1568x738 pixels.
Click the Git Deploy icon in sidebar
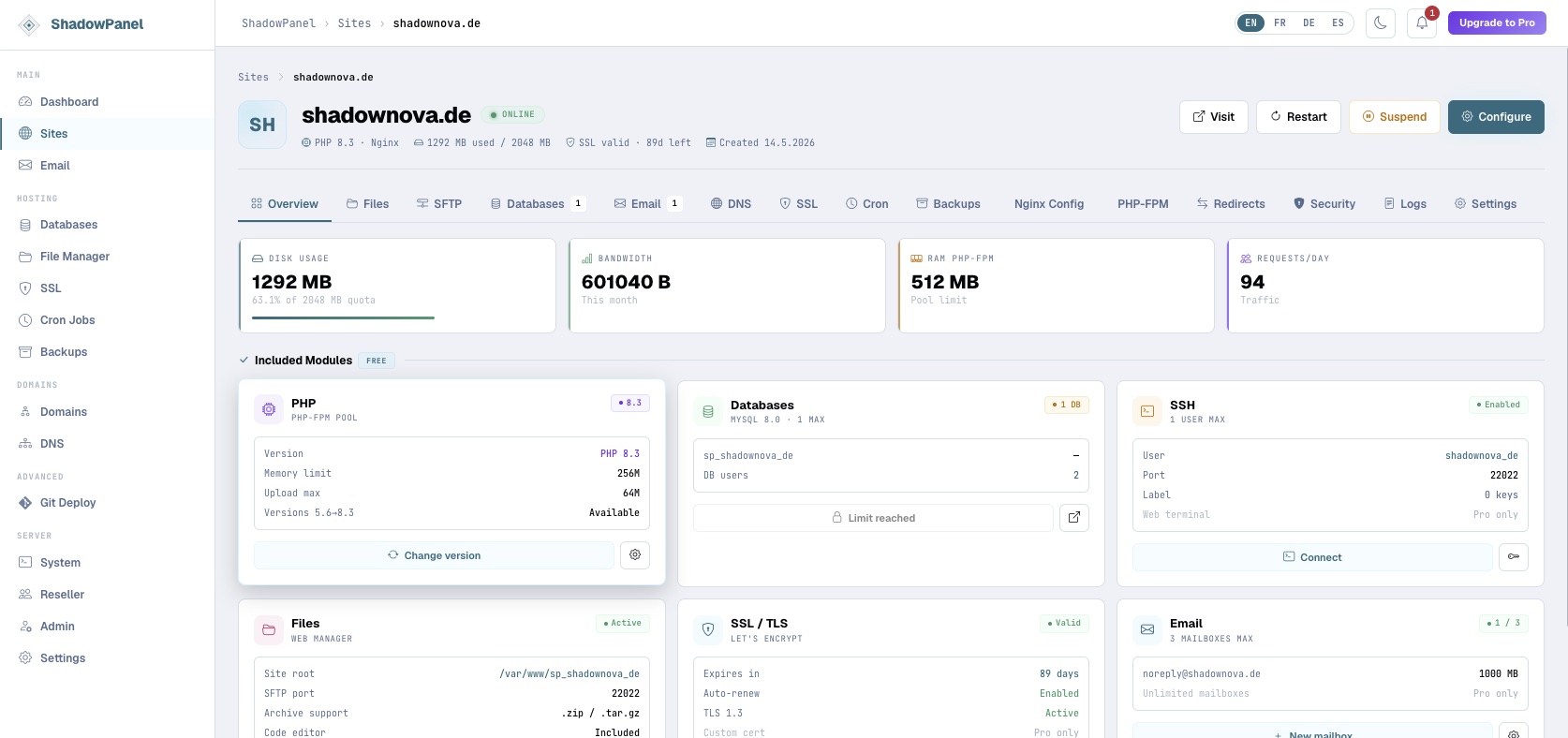click(25, 503)
